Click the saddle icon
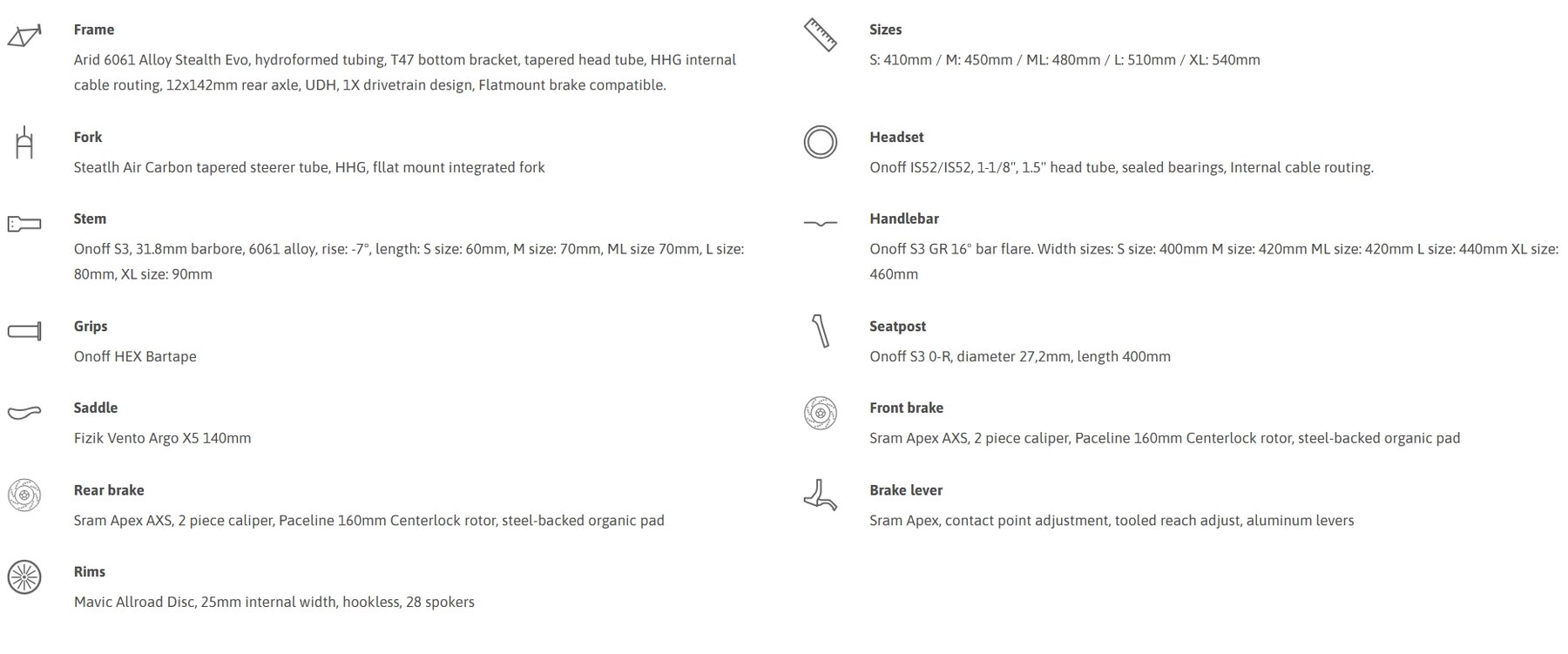 (24, 412)
